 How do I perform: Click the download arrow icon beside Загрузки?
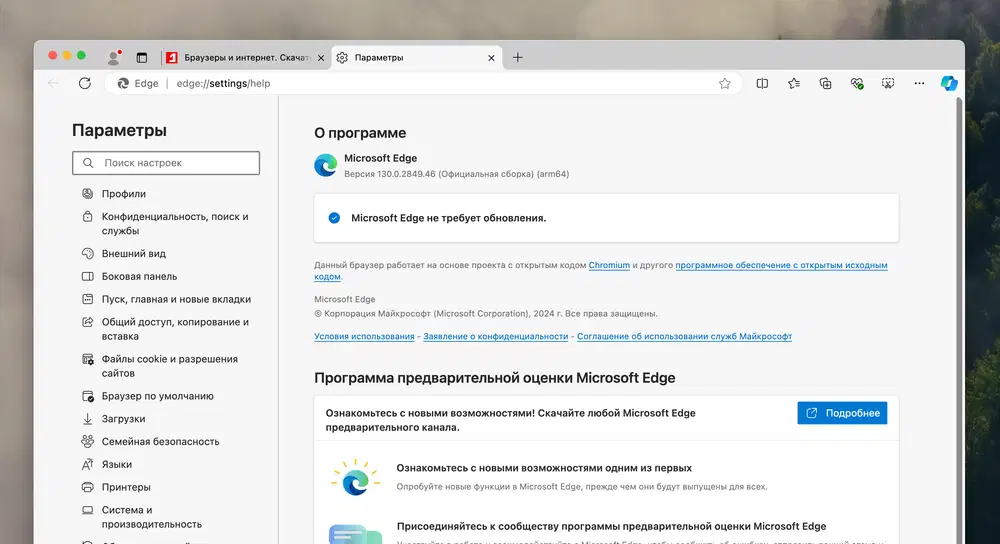click(x=87, y=419)
